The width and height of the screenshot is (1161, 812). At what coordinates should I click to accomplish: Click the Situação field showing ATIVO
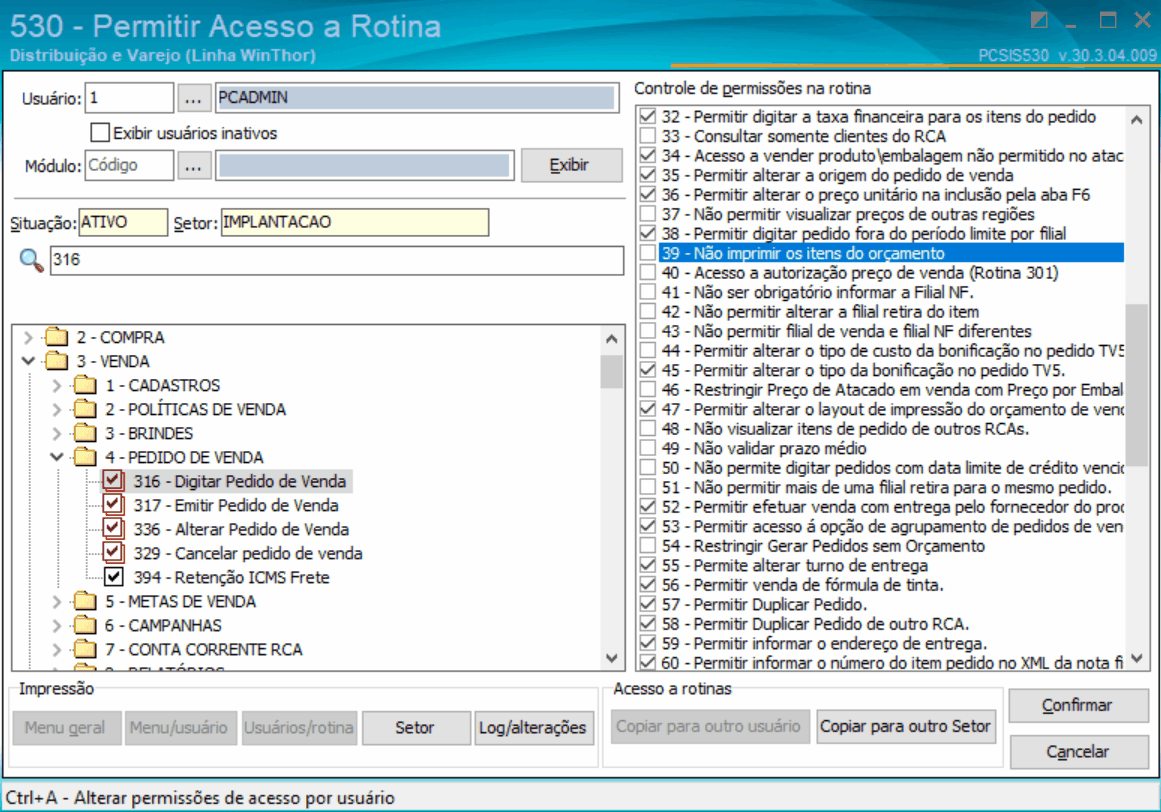coord(124,222)
